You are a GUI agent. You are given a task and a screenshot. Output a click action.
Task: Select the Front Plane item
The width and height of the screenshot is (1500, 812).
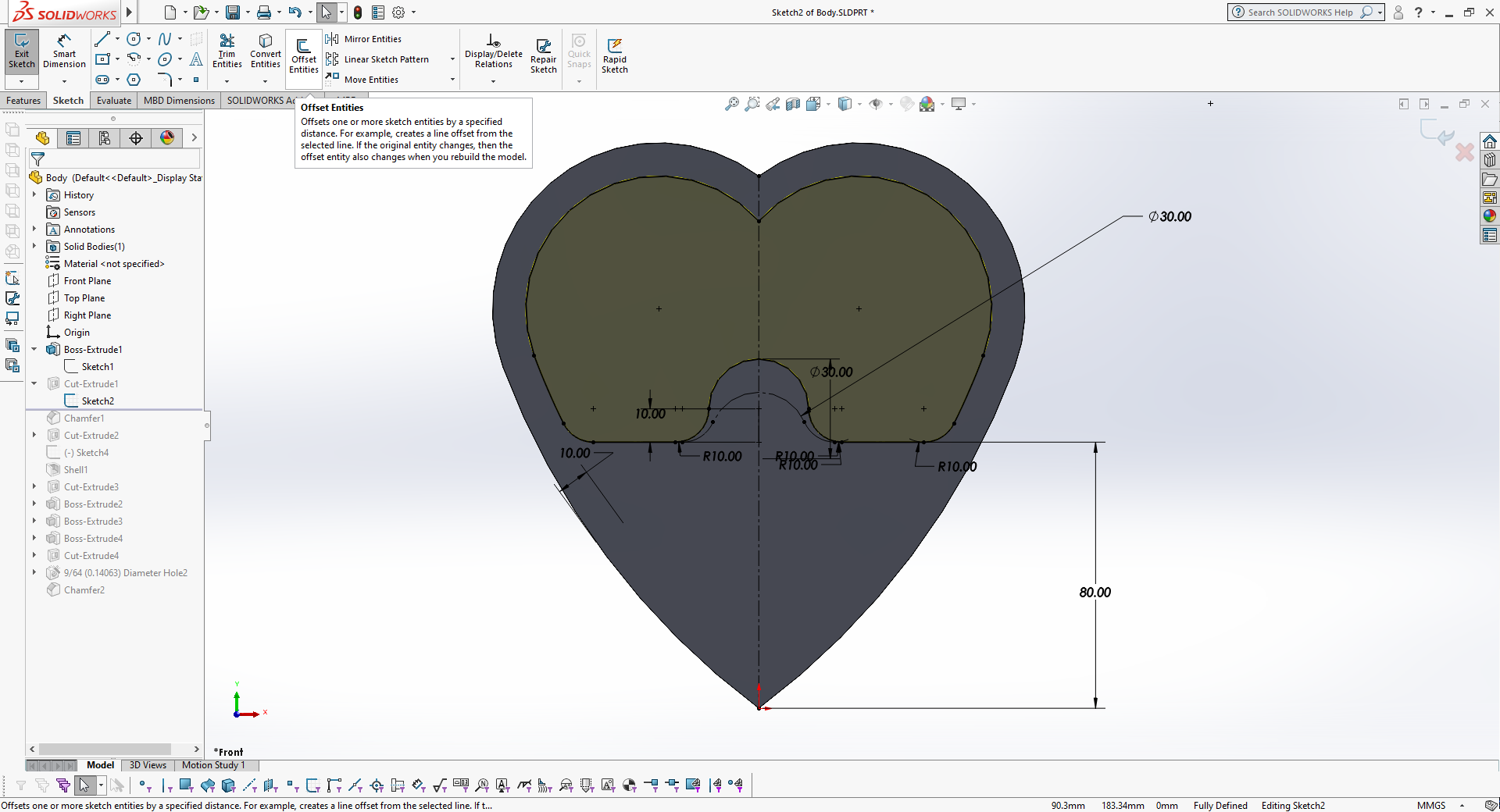tap(87, 281)
